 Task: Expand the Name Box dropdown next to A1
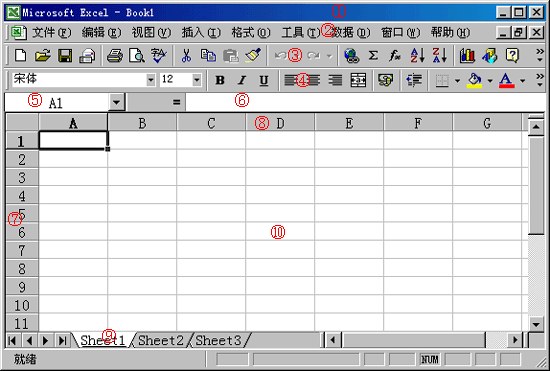click(x=116, y=102)
